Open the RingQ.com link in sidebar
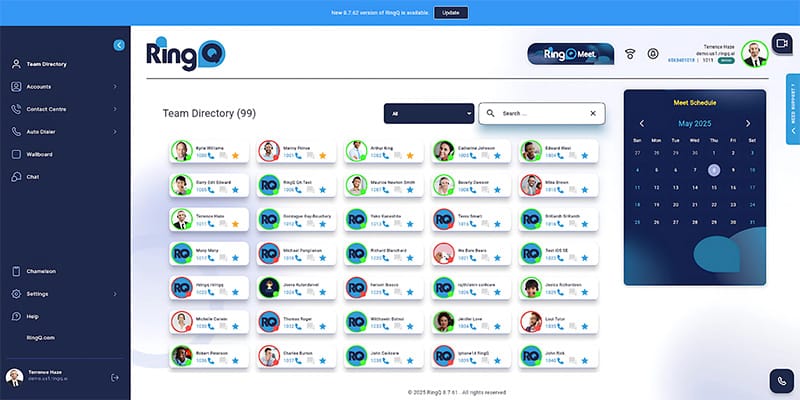This screenshot has height=400, width=800. pos(41,338)
